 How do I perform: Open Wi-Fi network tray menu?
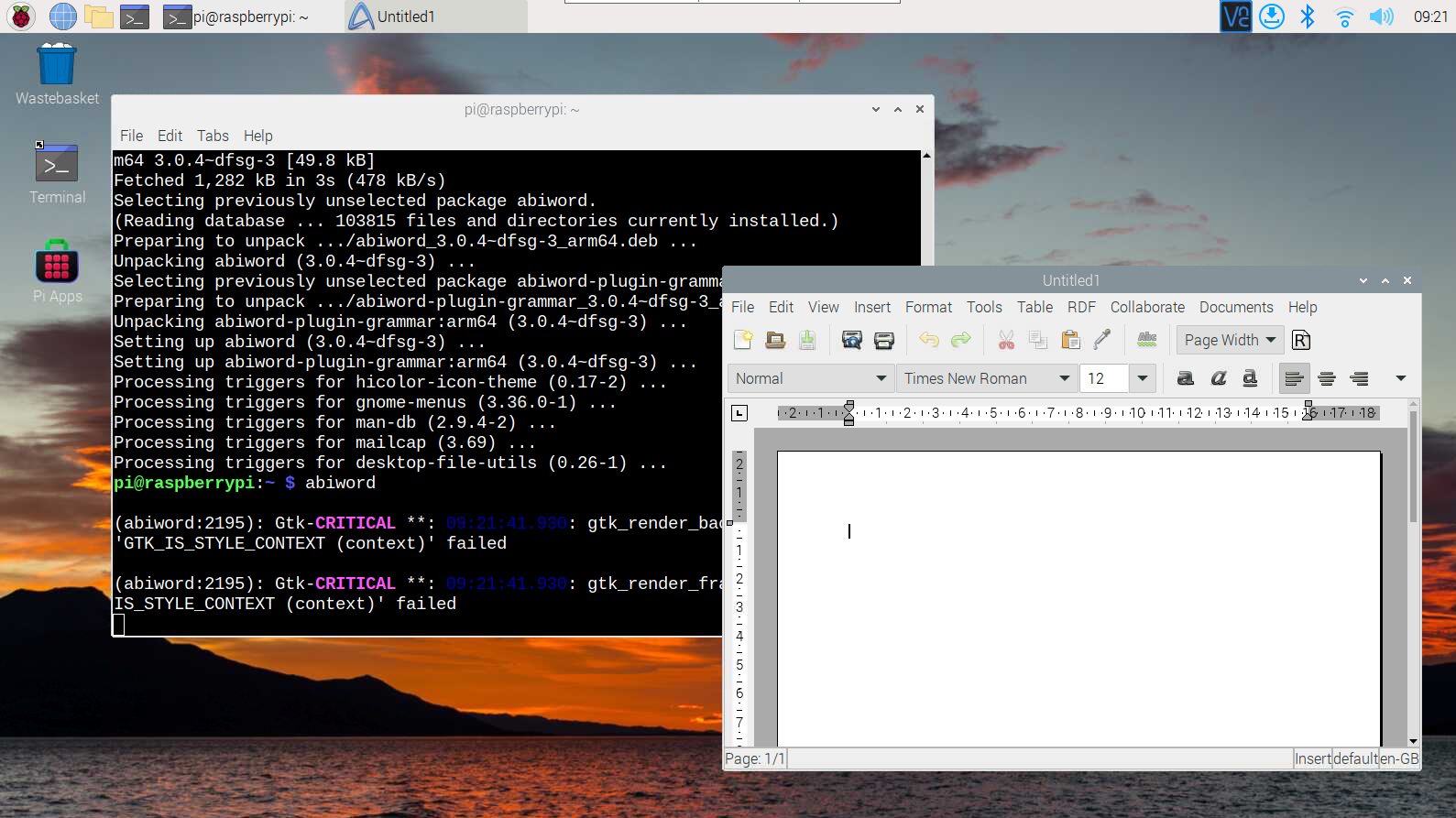point(1344,16)
